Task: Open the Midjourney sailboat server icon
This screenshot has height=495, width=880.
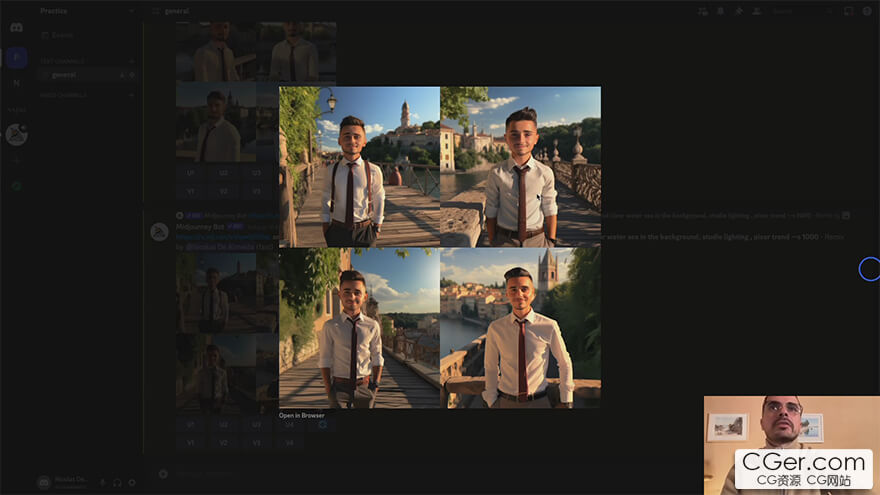Action: pyautogui.click(x=16, y=135)
